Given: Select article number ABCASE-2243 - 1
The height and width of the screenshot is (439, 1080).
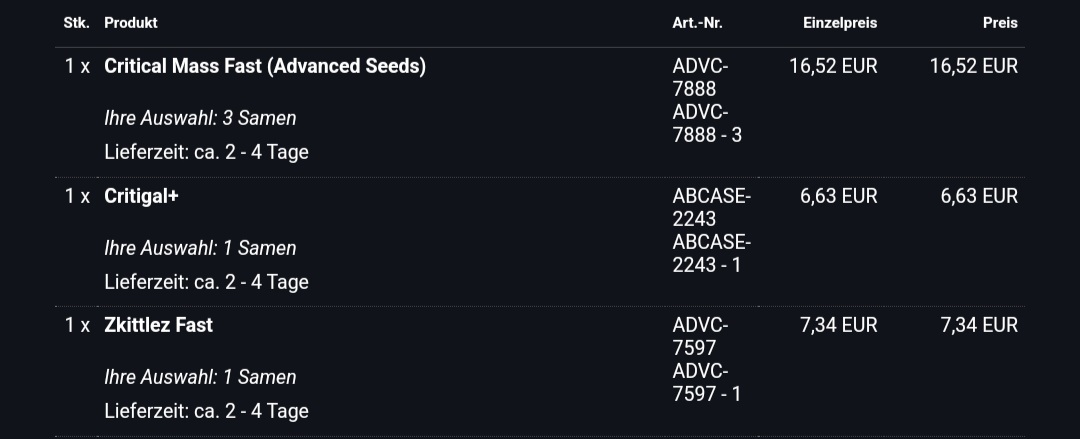Looking at the screenshot, I should pos(712,254).
